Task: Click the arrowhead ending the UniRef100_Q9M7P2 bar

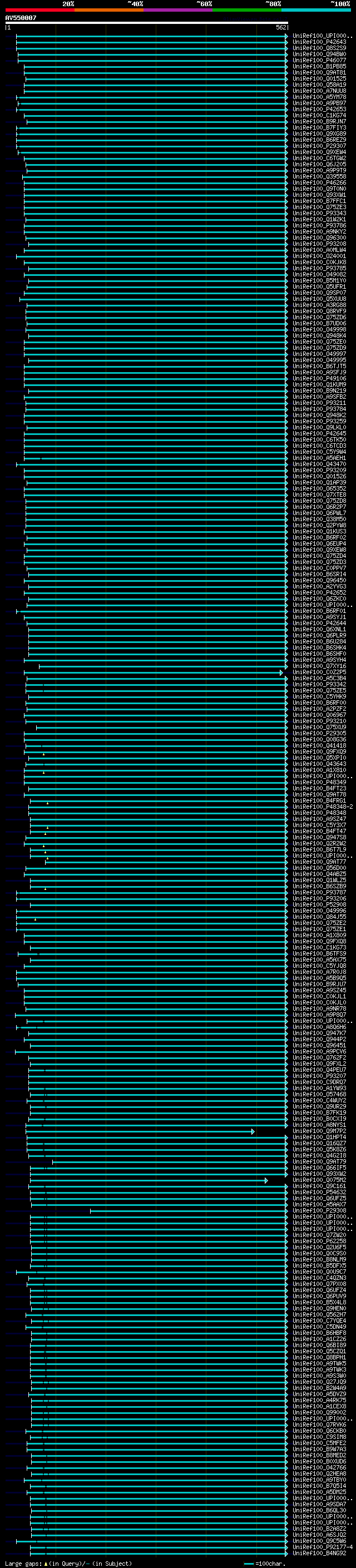Action: coord(253,1131)
